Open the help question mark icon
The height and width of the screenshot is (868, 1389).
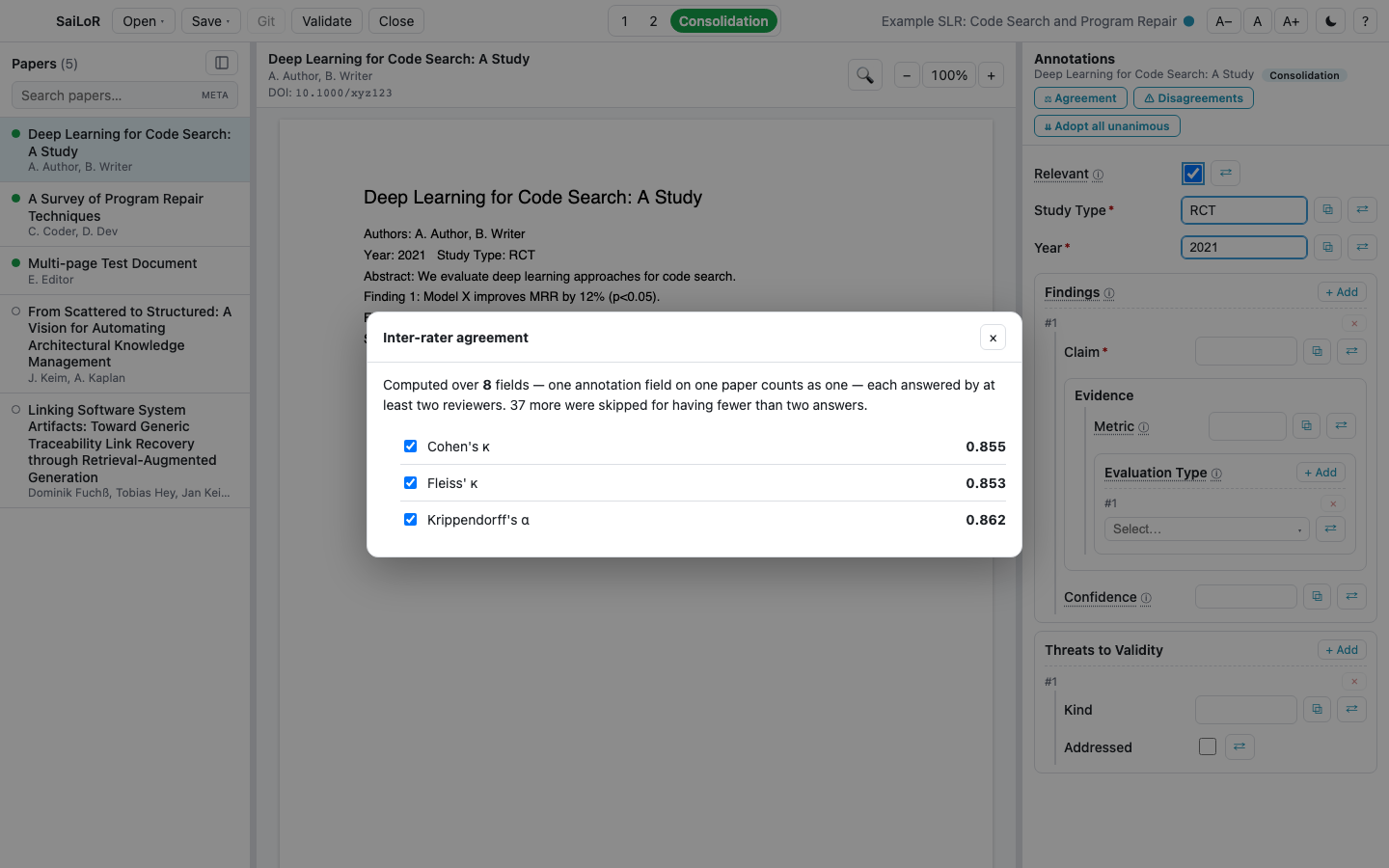(x=1365, y=21)
